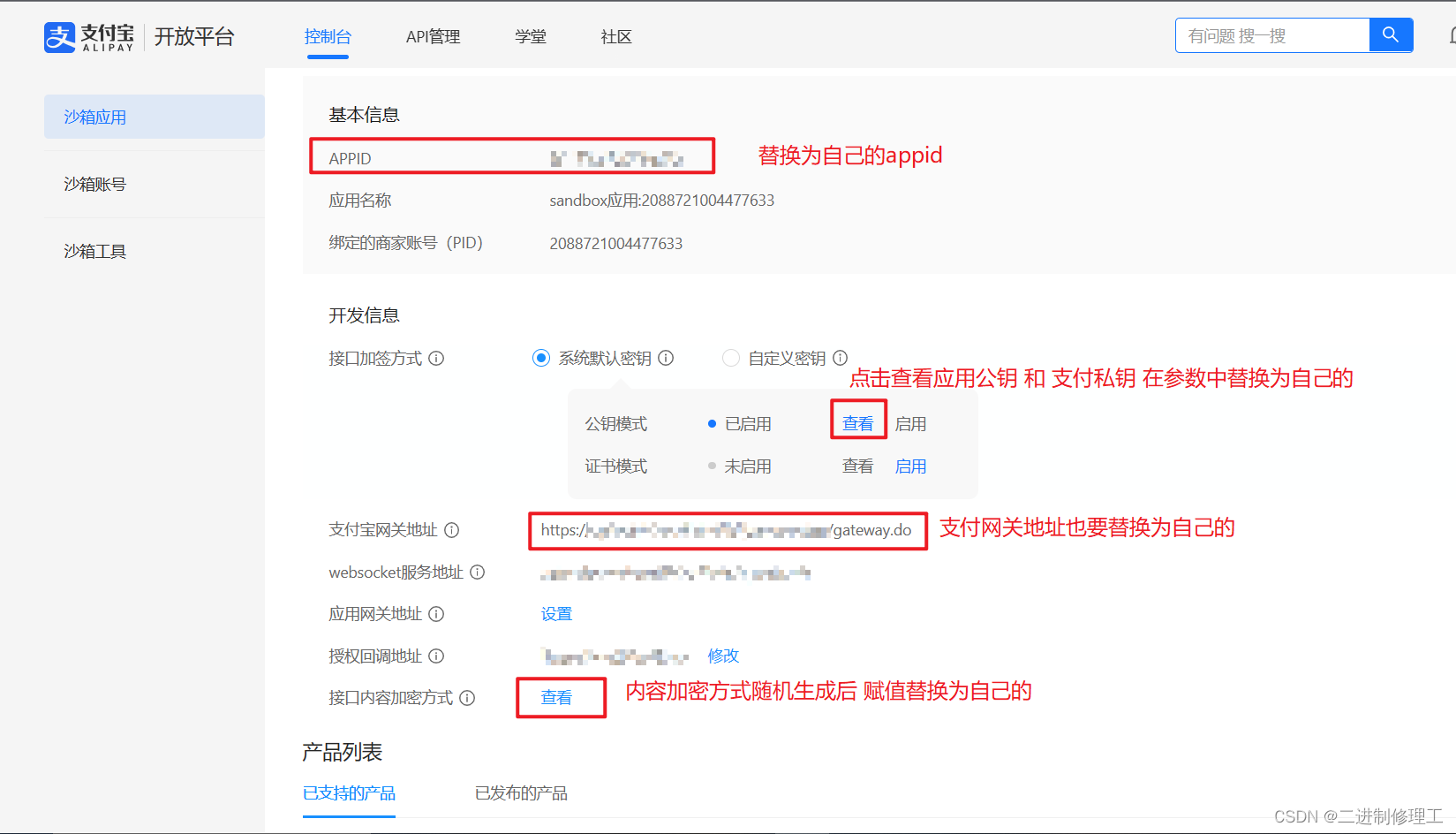Image resolution: width=1456 pixels, height=834 pixels.
Task: Focus the 有问题 搜一搜 search field
Action: coord(1272,35)
